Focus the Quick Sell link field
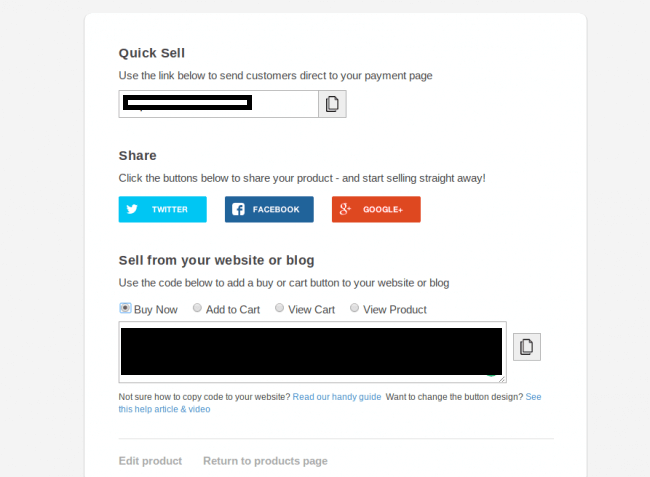This screenshot has height=477, width=650. 218,104
